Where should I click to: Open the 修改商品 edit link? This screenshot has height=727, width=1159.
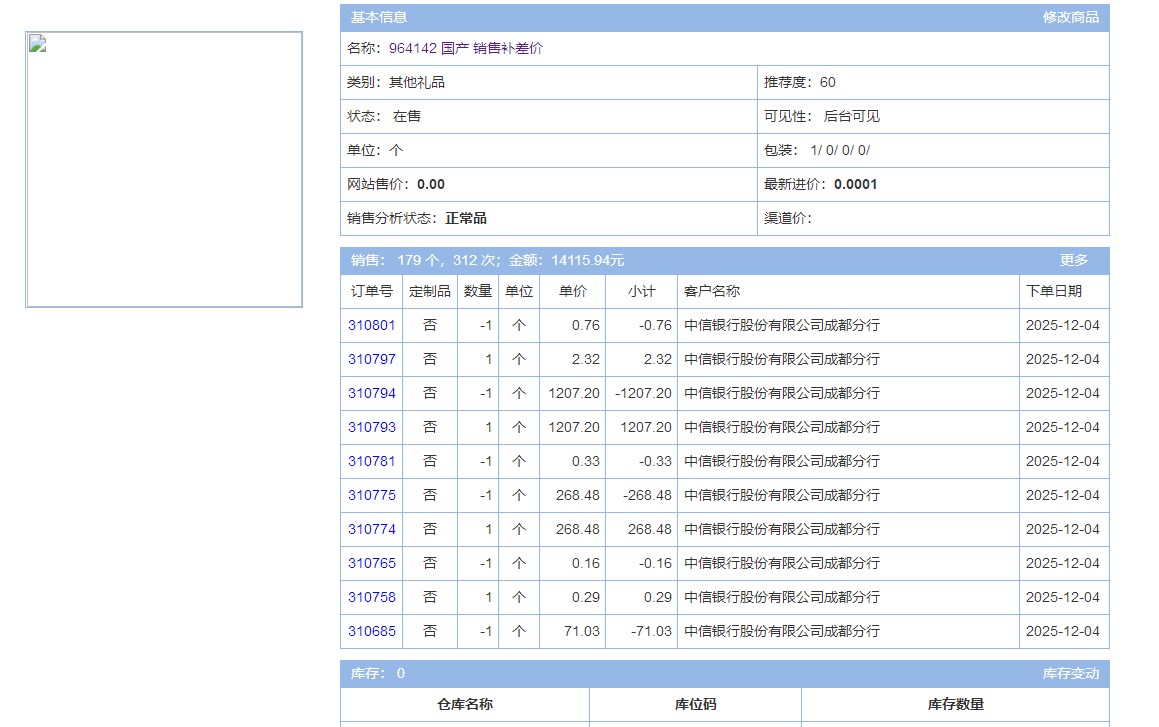(1070, 17)
